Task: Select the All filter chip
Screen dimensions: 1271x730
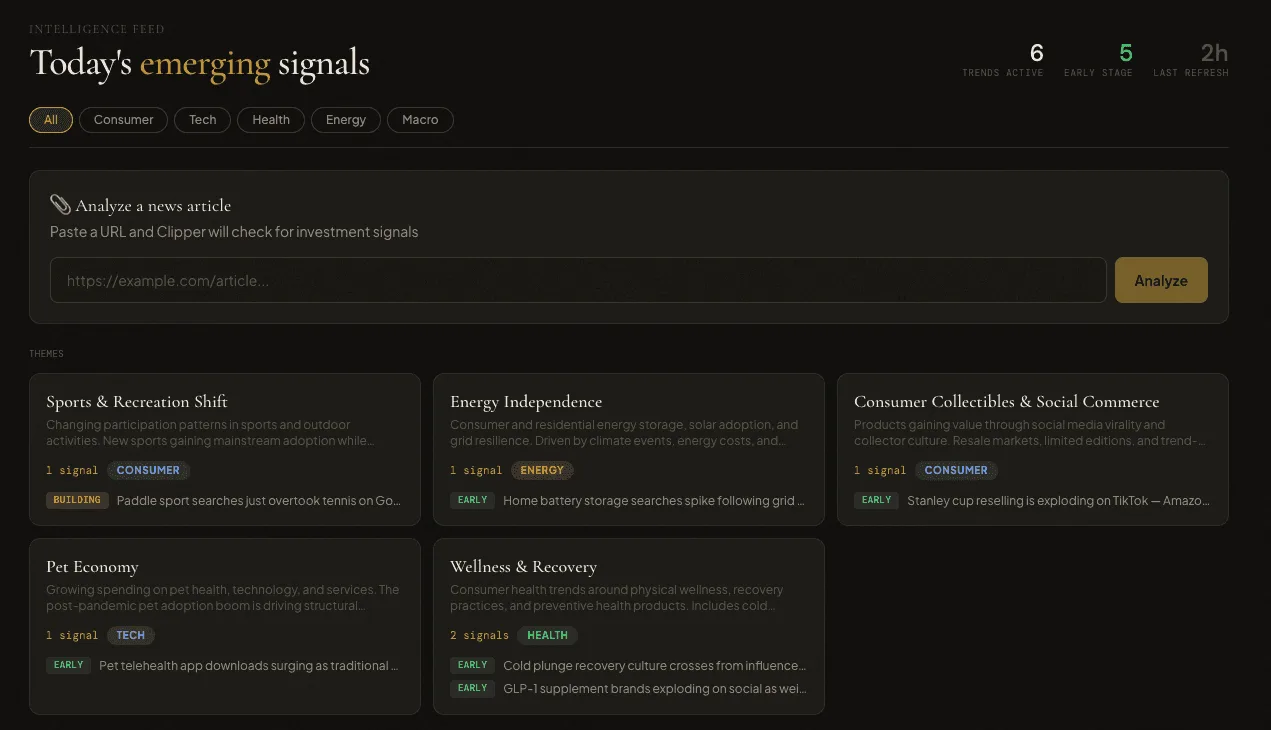Action: click(51, 120)
